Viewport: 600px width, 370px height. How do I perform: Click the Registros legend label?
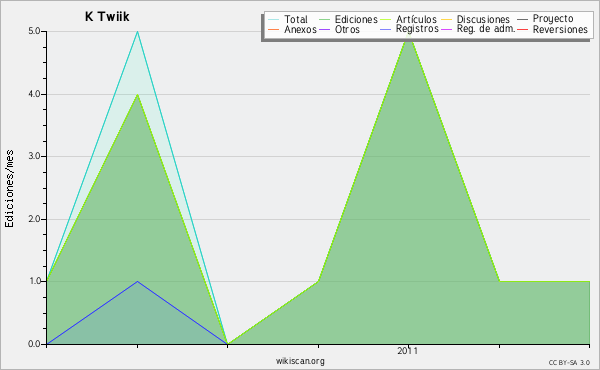[417, 29]
